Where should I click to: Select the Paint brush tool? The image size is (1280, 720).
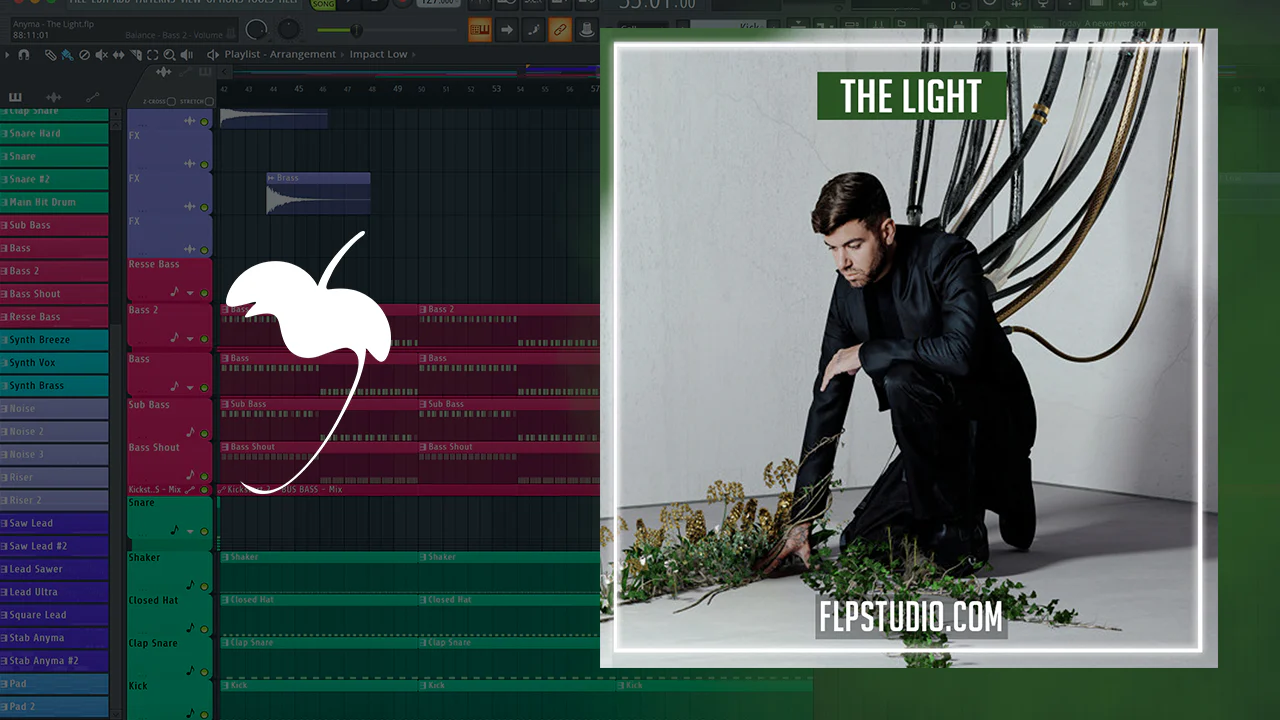67,55
